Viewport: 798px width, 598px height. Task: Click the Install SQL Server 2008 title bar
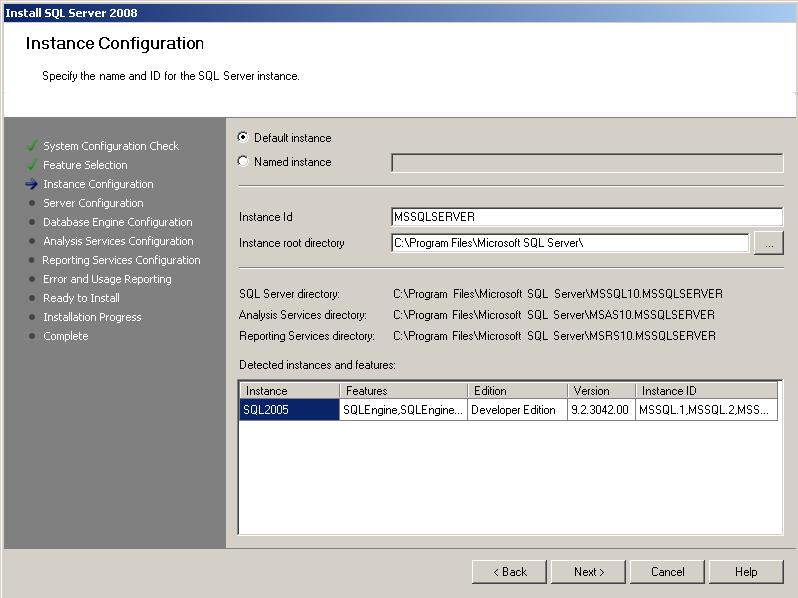pos(399,13)
